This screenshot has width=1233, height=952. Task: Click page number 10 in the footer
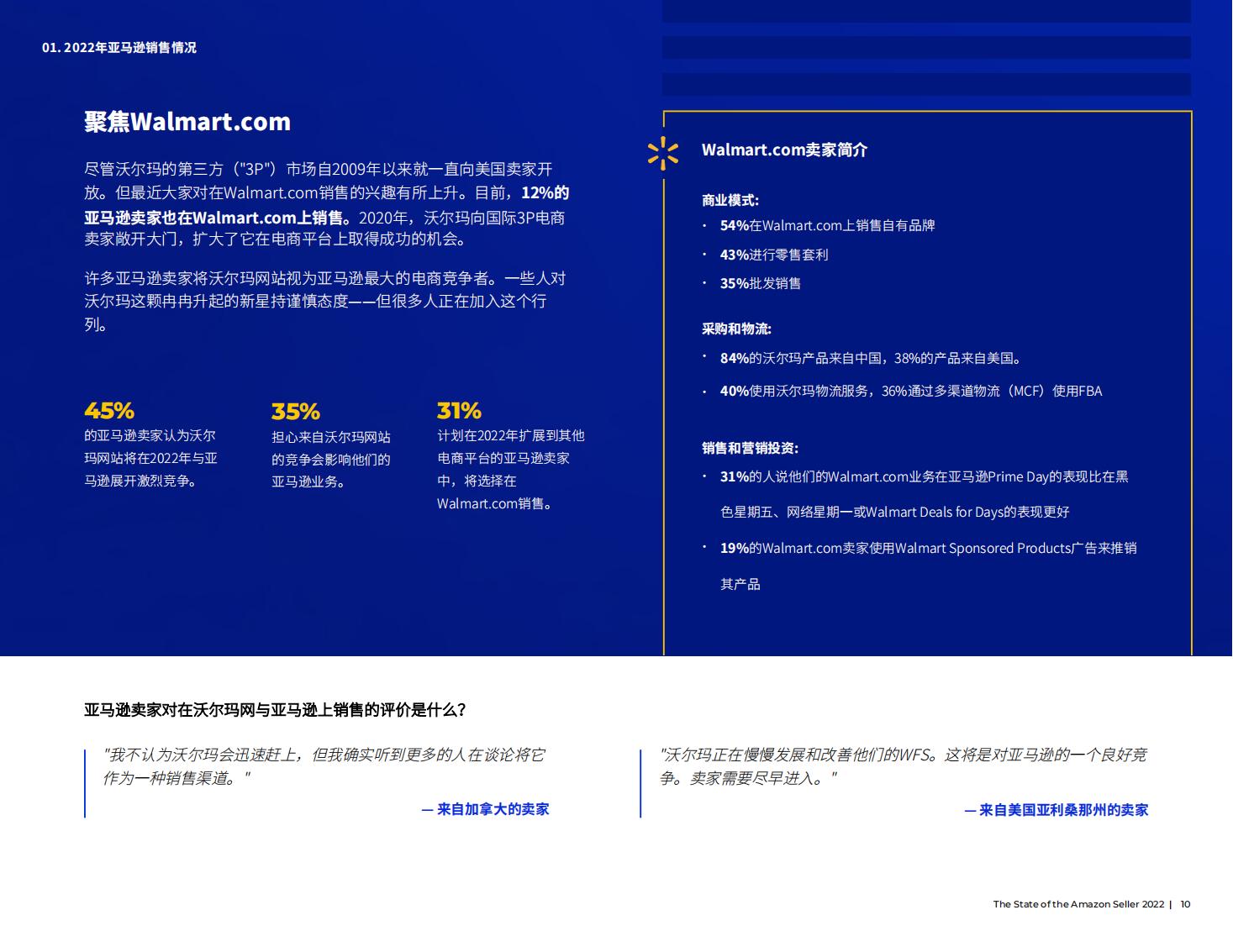[1186, 905]
